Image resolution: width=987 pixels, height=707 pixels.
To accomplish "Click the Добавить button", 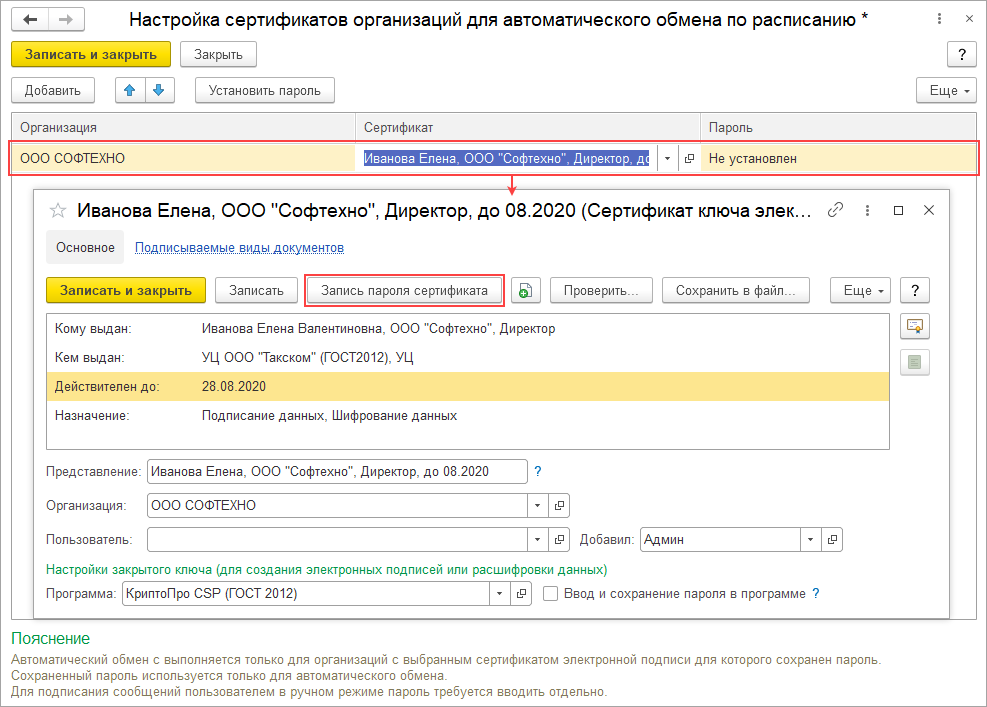I will [x=53, y=90].
